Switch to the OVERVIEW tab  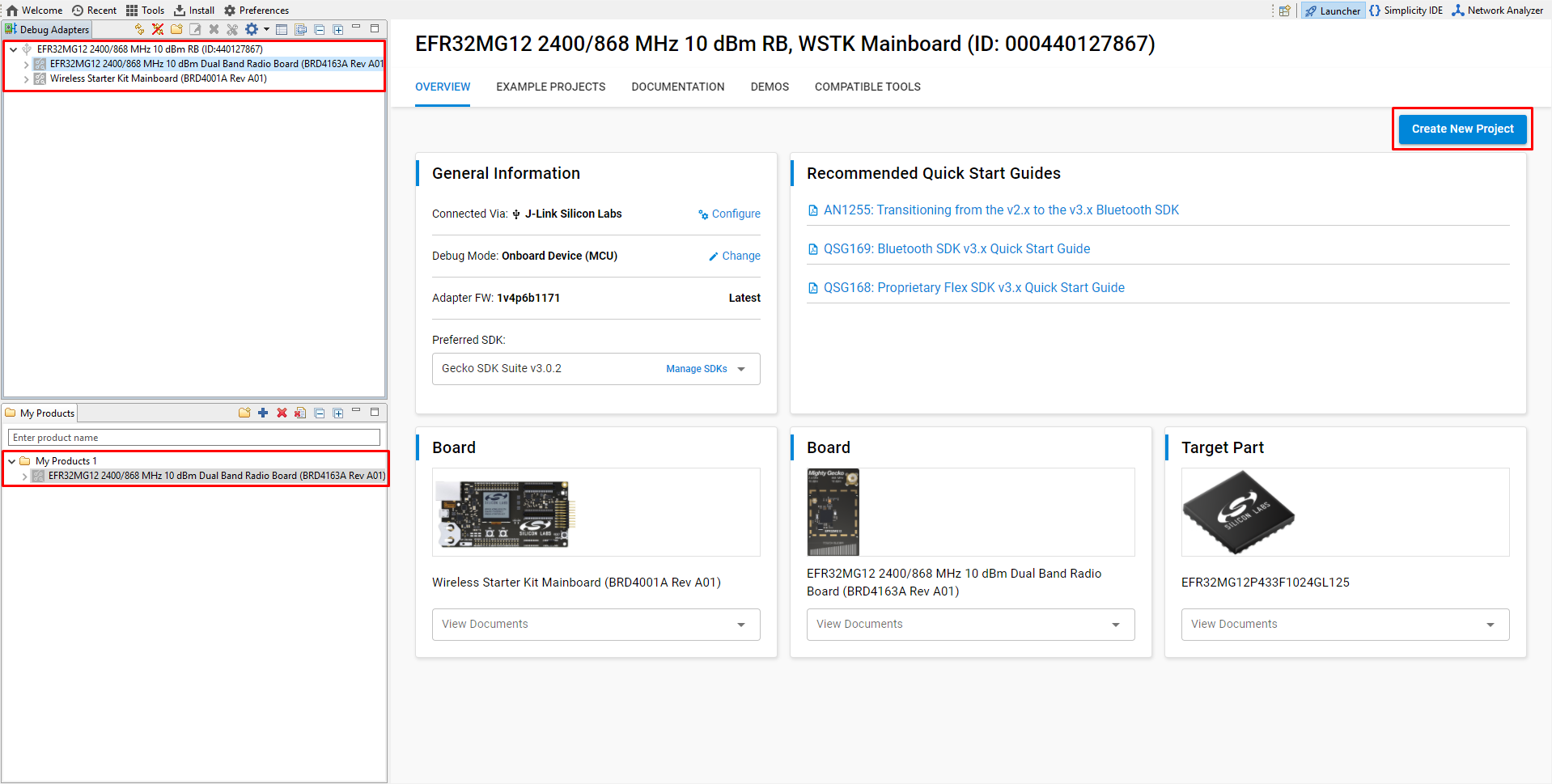point(443,87)
